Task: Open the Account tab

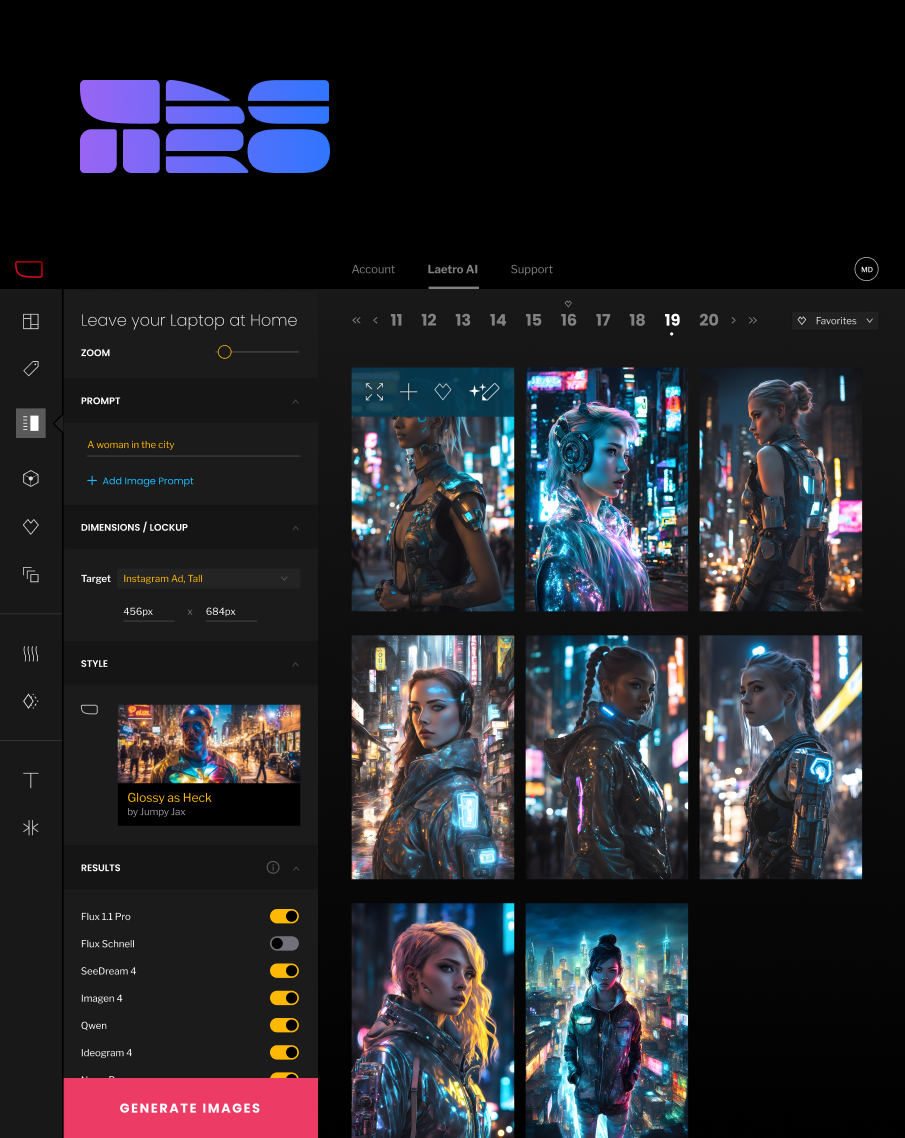Action: (373, 269)
